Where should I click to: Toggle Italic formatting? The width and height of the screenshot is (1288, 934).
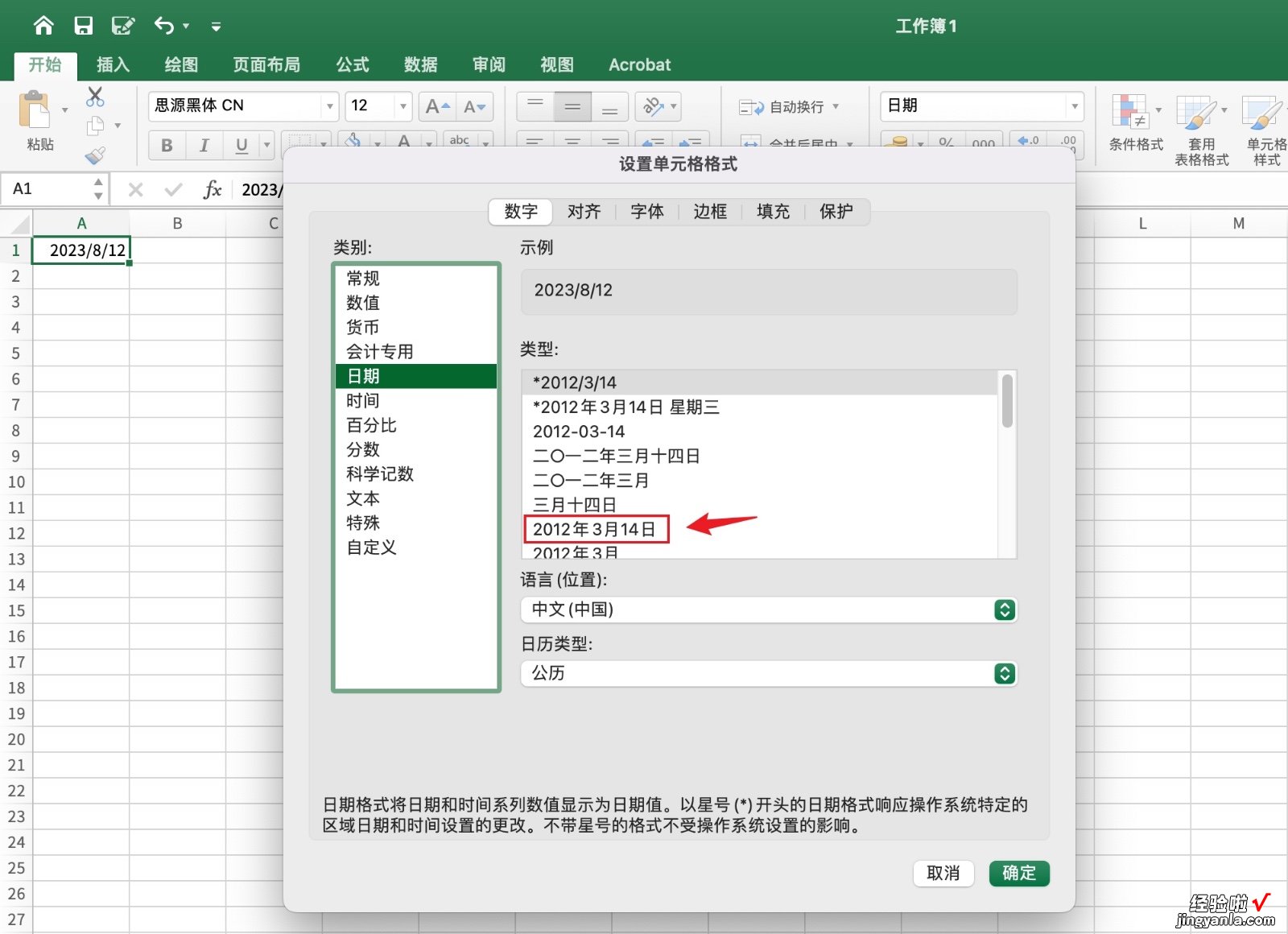[204, 145]
